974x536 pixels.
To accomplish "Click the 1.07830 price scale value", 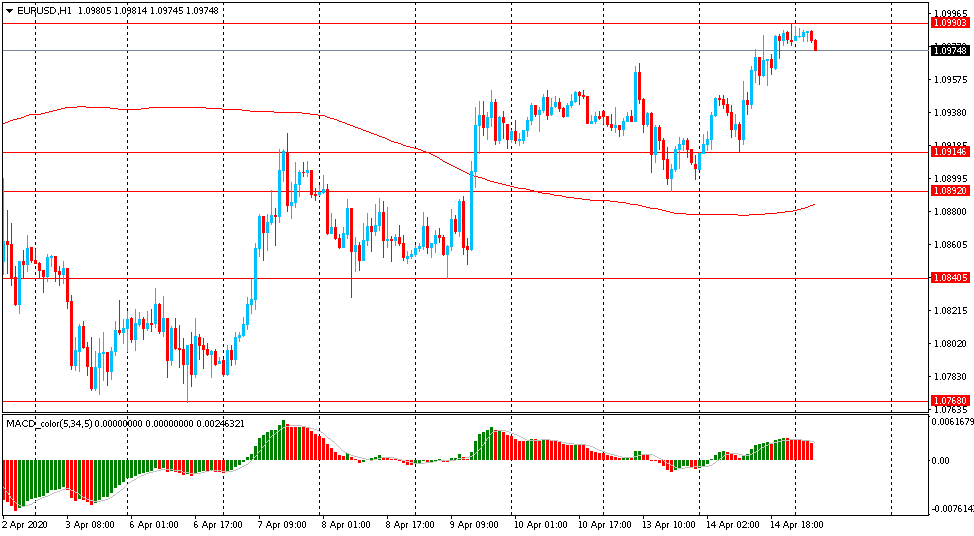I will click(x=950, y=376).
